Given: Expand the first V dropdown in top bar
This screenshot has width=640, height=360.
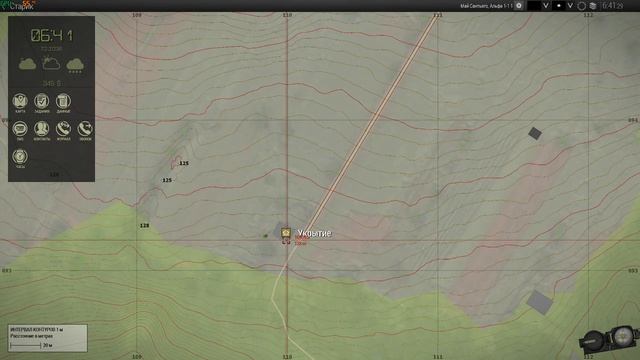Looking at the screenshot, I should (x=546, y=6).
